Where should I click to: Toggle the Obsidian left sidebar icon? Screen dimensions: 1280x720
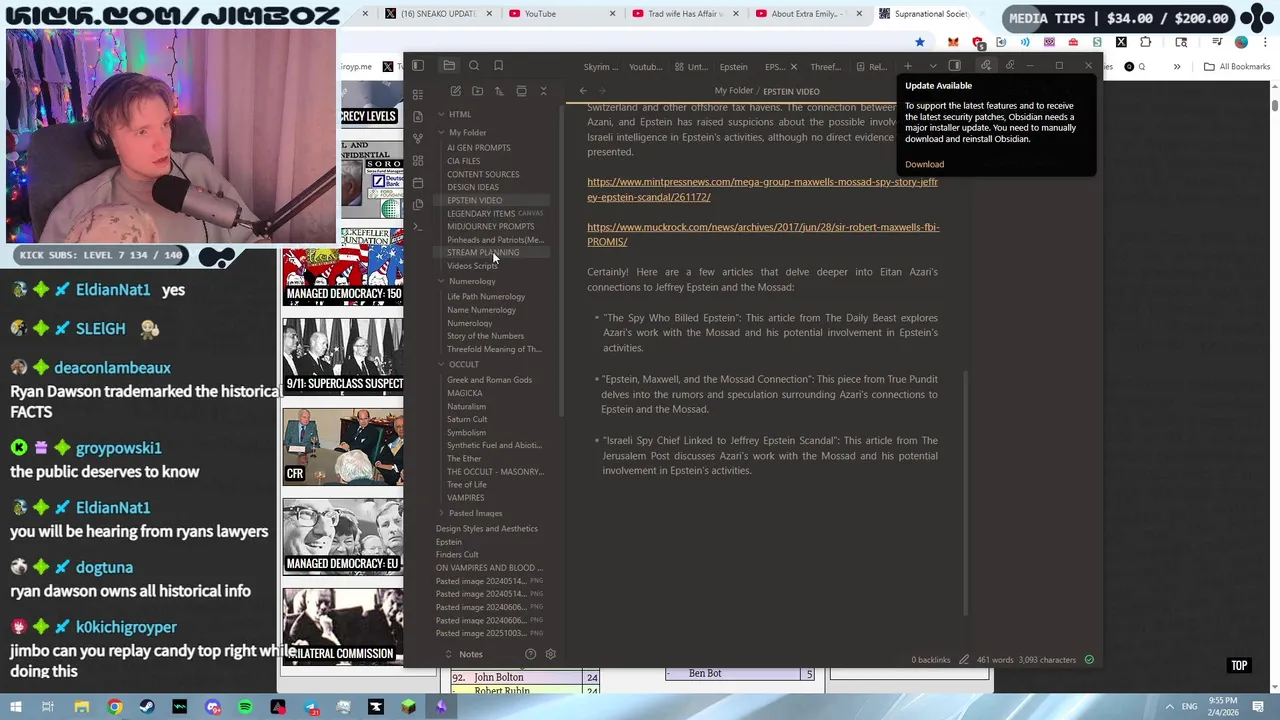(x=418, y=66)
